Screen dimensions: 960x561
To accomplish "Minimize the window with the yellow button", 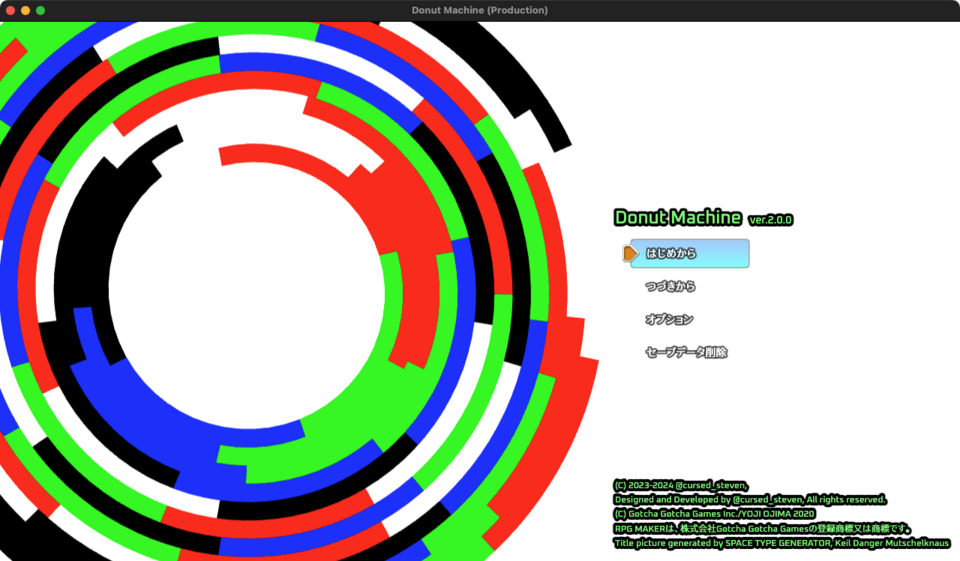I will [x=25, y=10].
